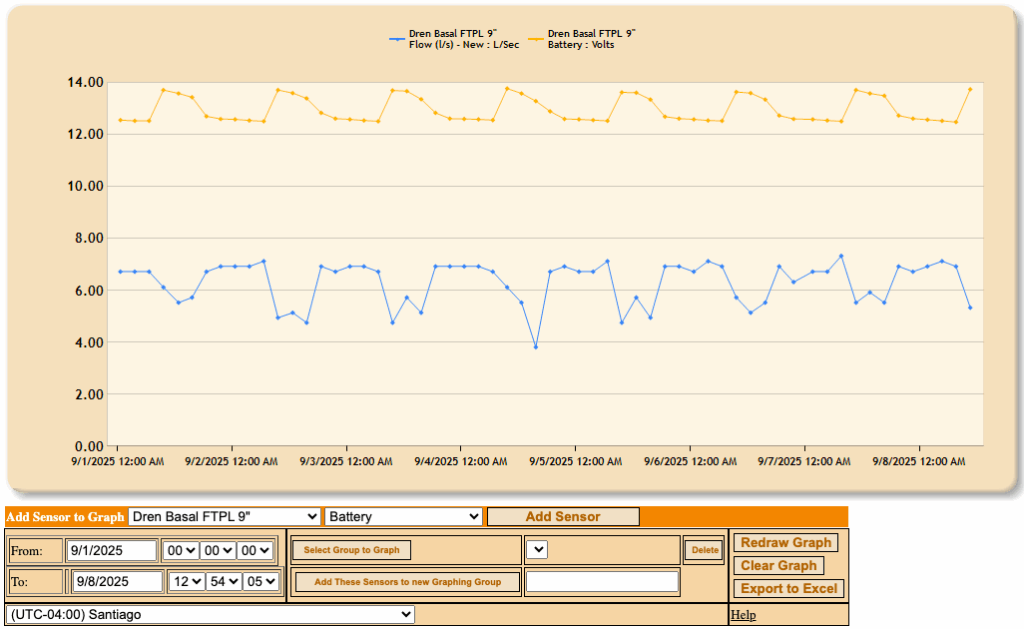
Task: Open the To seconds dropdown showing 05
Action: tap(261, 581)
